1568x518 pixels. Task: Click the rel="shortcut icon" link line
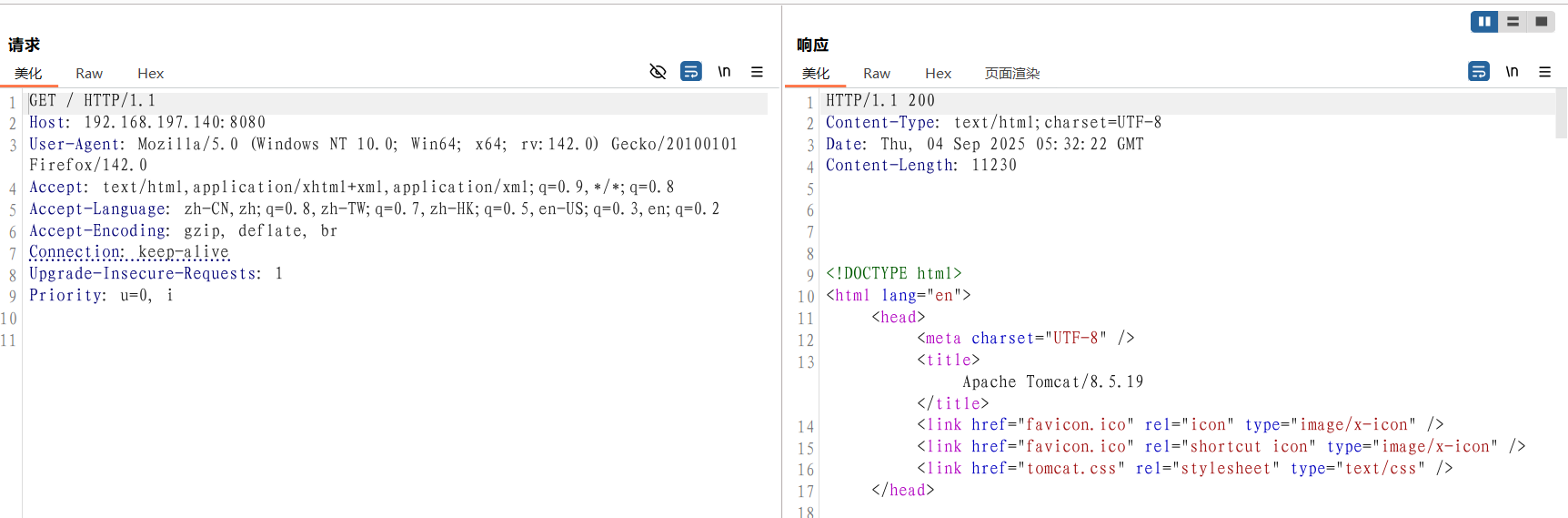pos(1221,447)
